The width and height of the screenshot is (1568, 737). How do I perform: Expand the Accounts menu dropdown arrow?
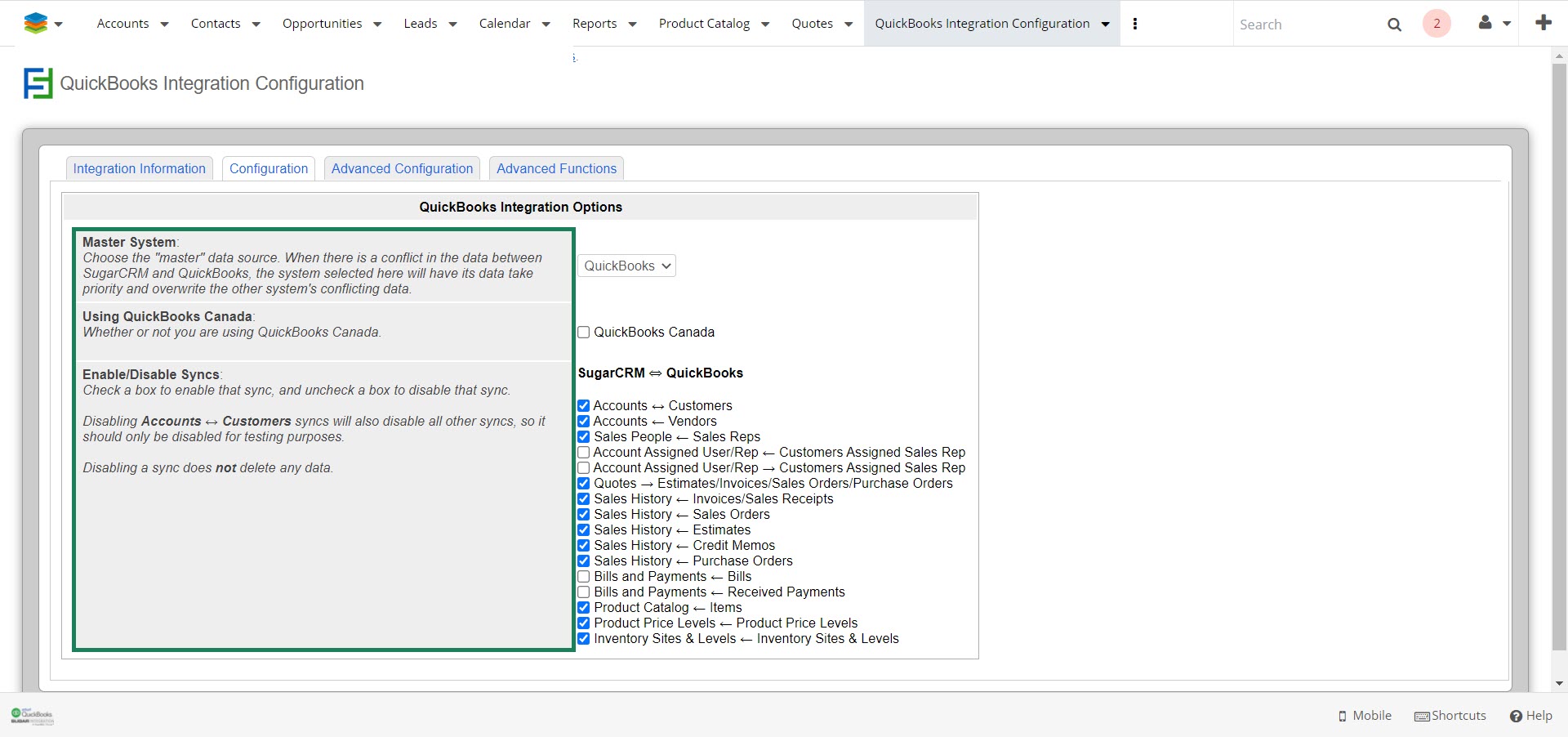coord(164,25)
